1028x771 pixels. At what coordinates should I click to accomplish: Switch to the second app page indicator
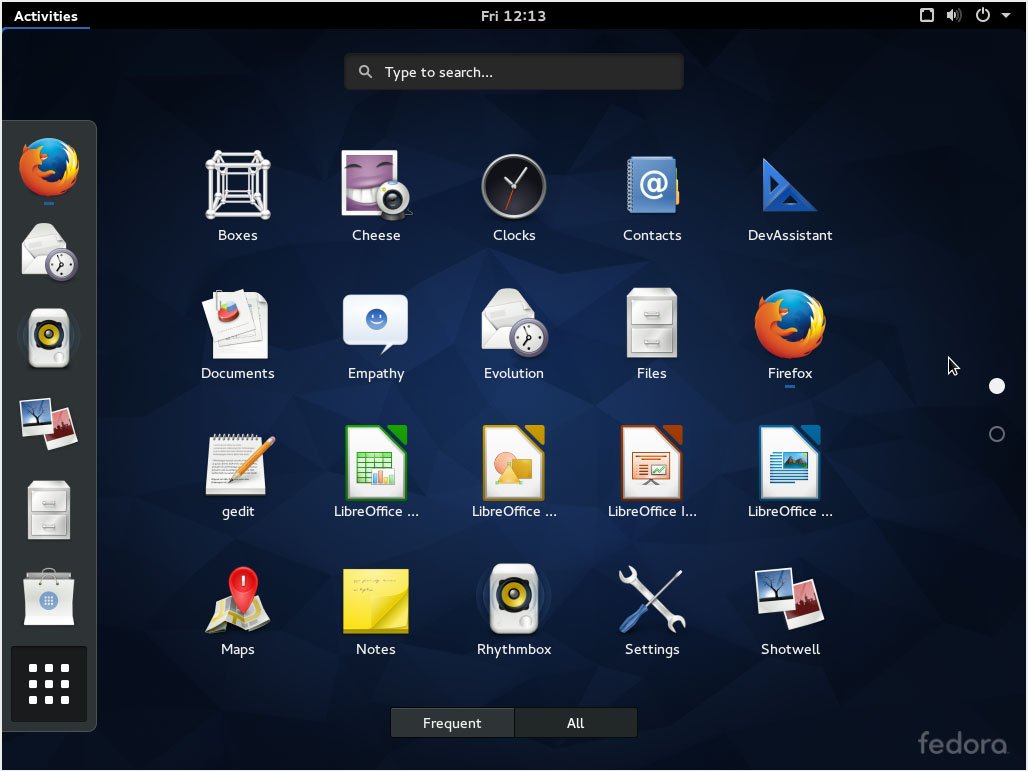997,434
